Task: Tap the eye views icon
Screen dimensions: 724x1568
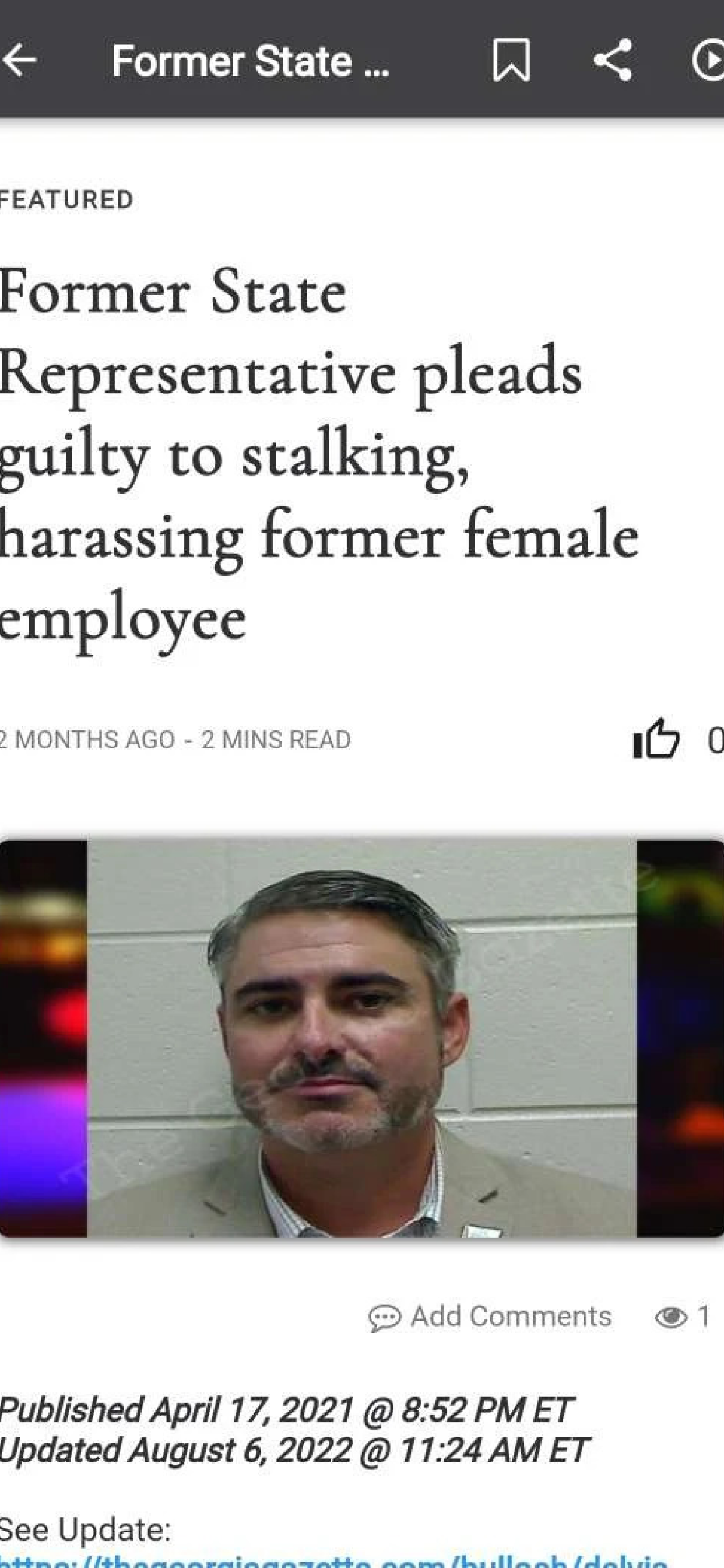Action: (x=671, y=1318)
